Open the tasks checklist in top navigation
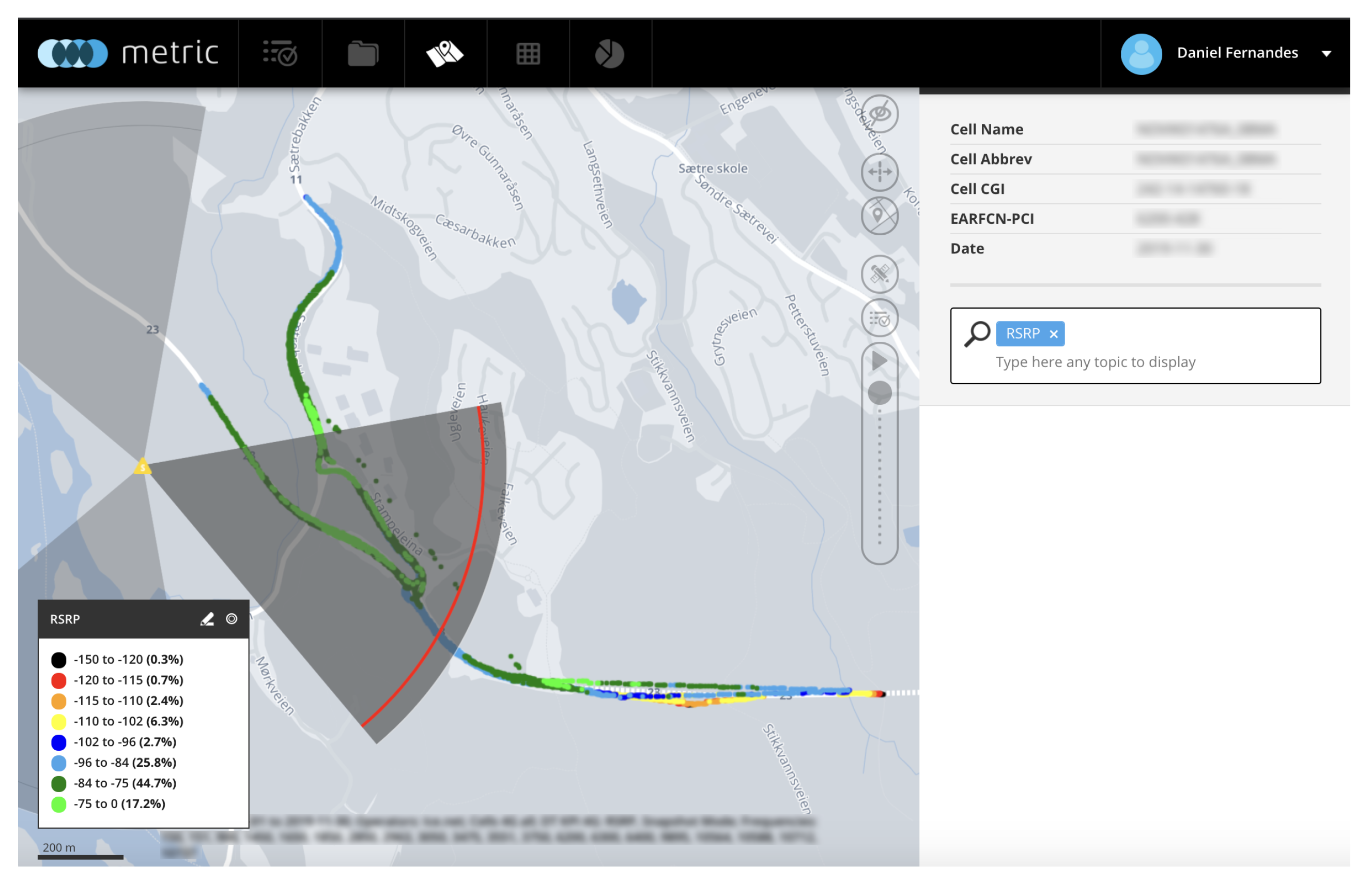The image size is (1372, 881). (x=280, y=53)
